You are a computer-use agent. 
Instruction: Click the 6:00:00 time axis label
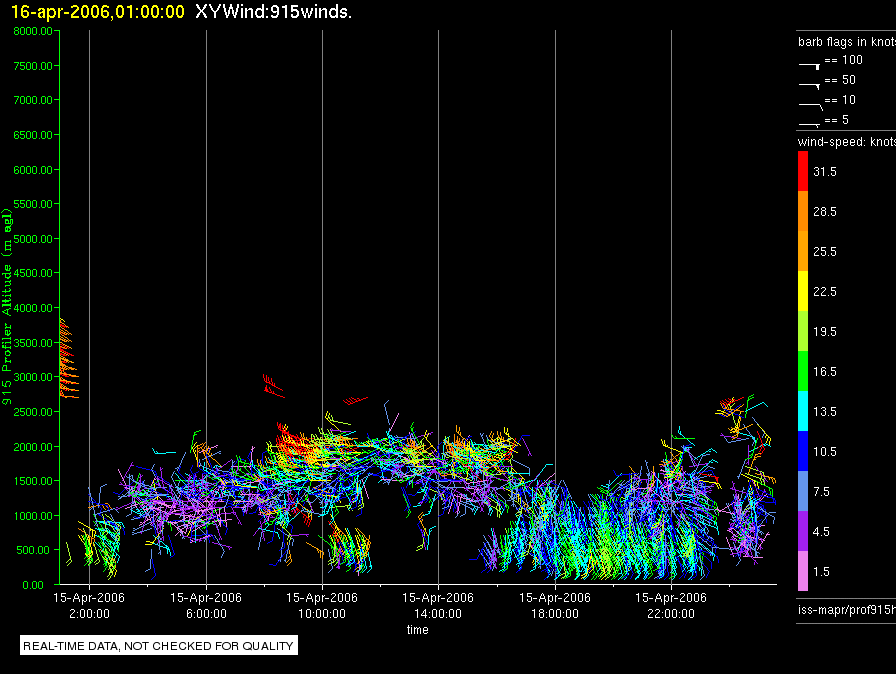[206, 614]
